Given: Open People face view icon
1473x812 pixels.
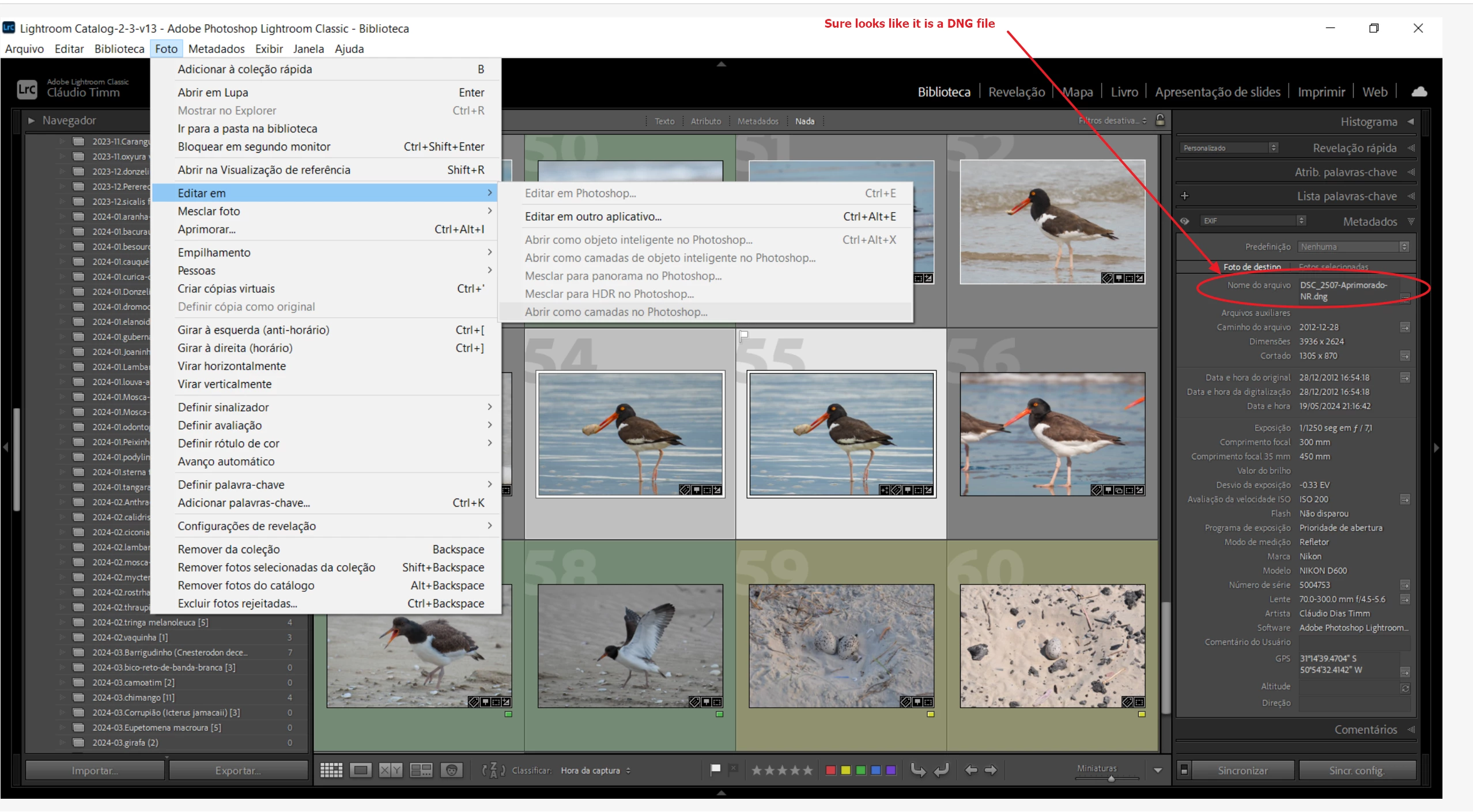Looking at the screenshot, I should 452,771.
